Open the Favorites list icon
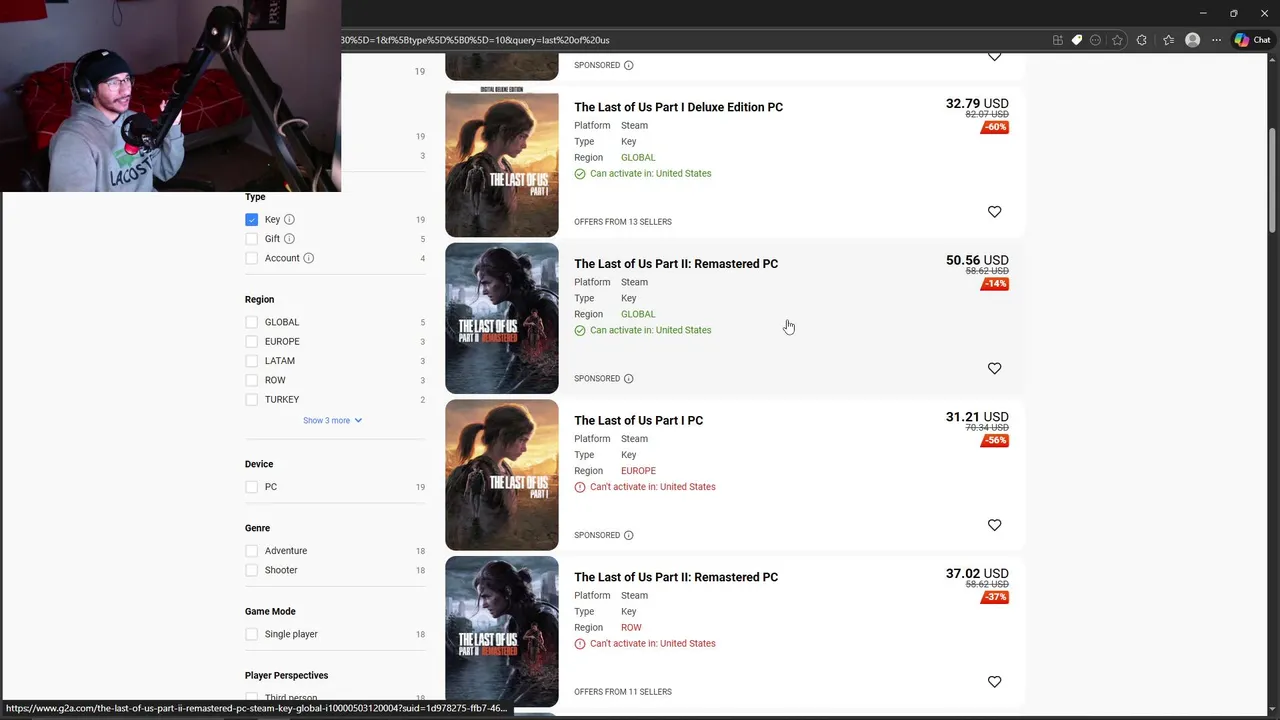This screenshot has width=1280, height=720. (x=1168, y=40)
